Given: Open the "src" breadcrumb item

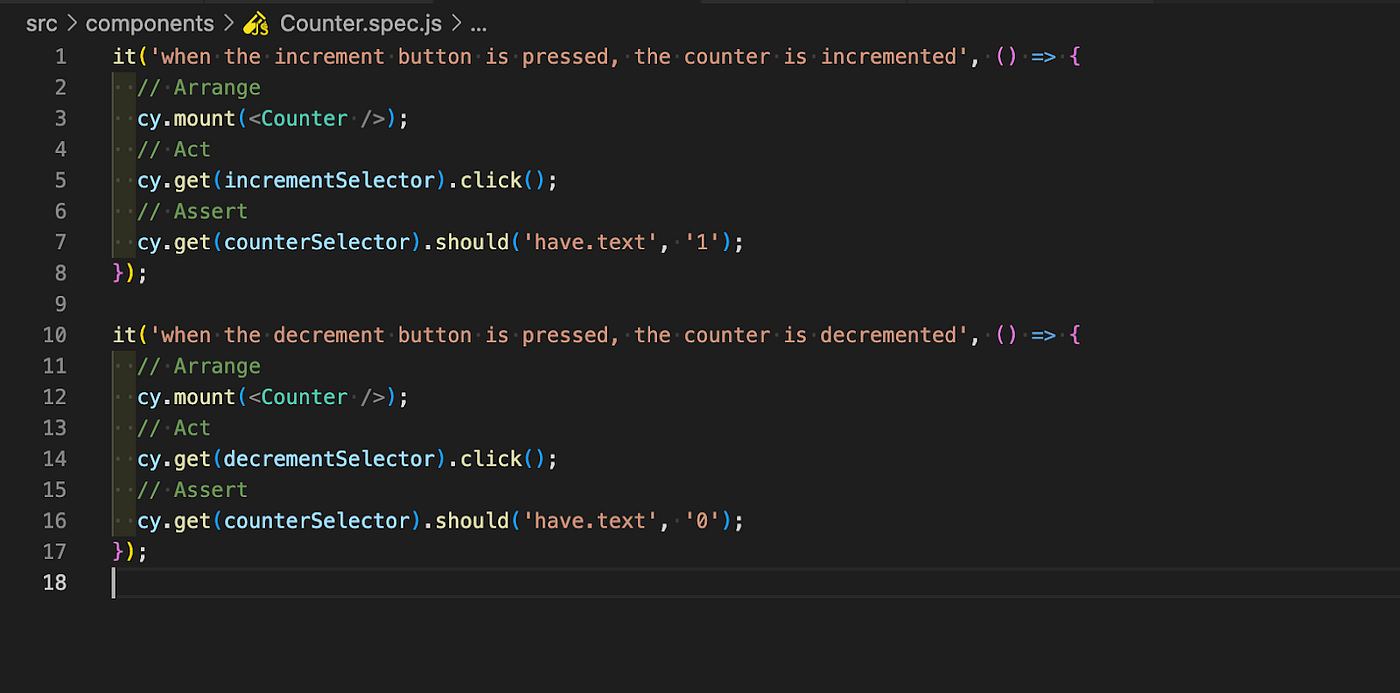Looking at the screenshot, I should (x=41, y=23).
